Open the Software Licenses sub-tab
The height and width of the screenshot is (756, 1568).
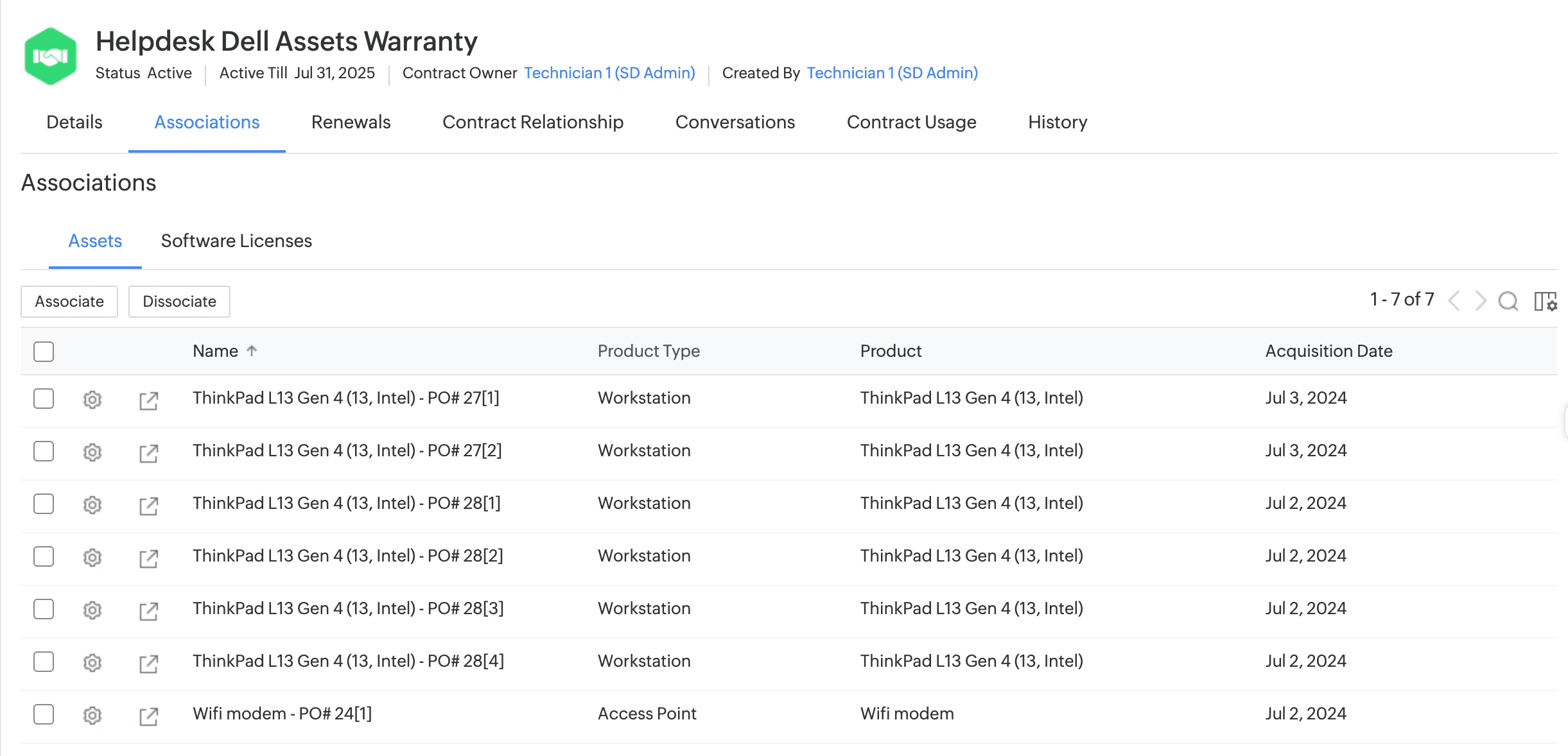click(236, 241)
